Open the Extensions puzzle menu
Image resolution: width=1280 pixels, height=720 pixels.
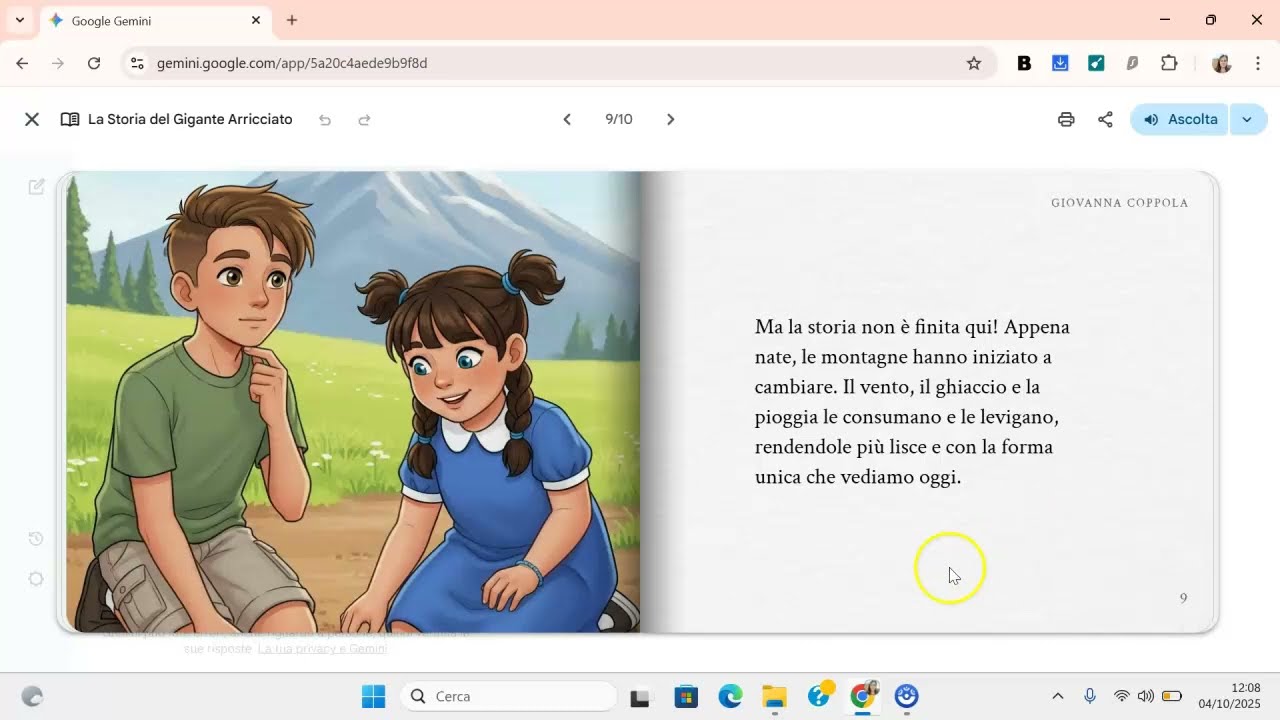point(1169,63)
